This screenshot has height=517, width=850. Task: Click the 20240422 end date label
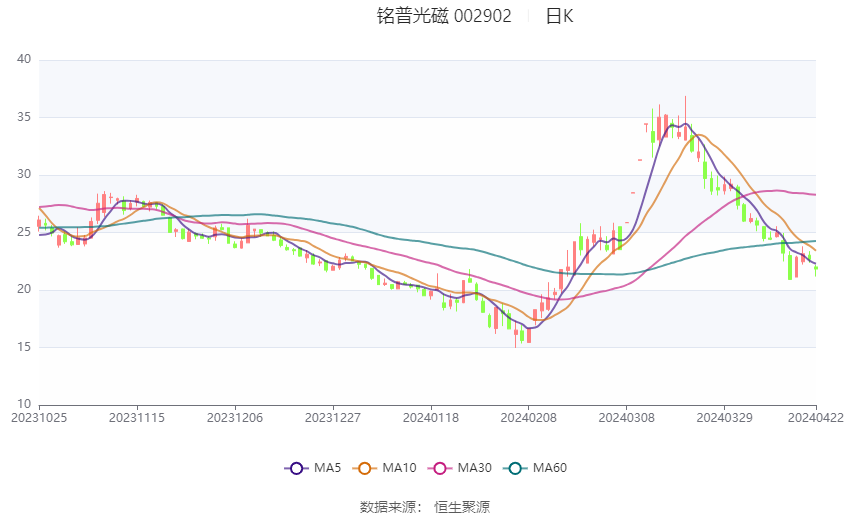click(x=816, y=418)
